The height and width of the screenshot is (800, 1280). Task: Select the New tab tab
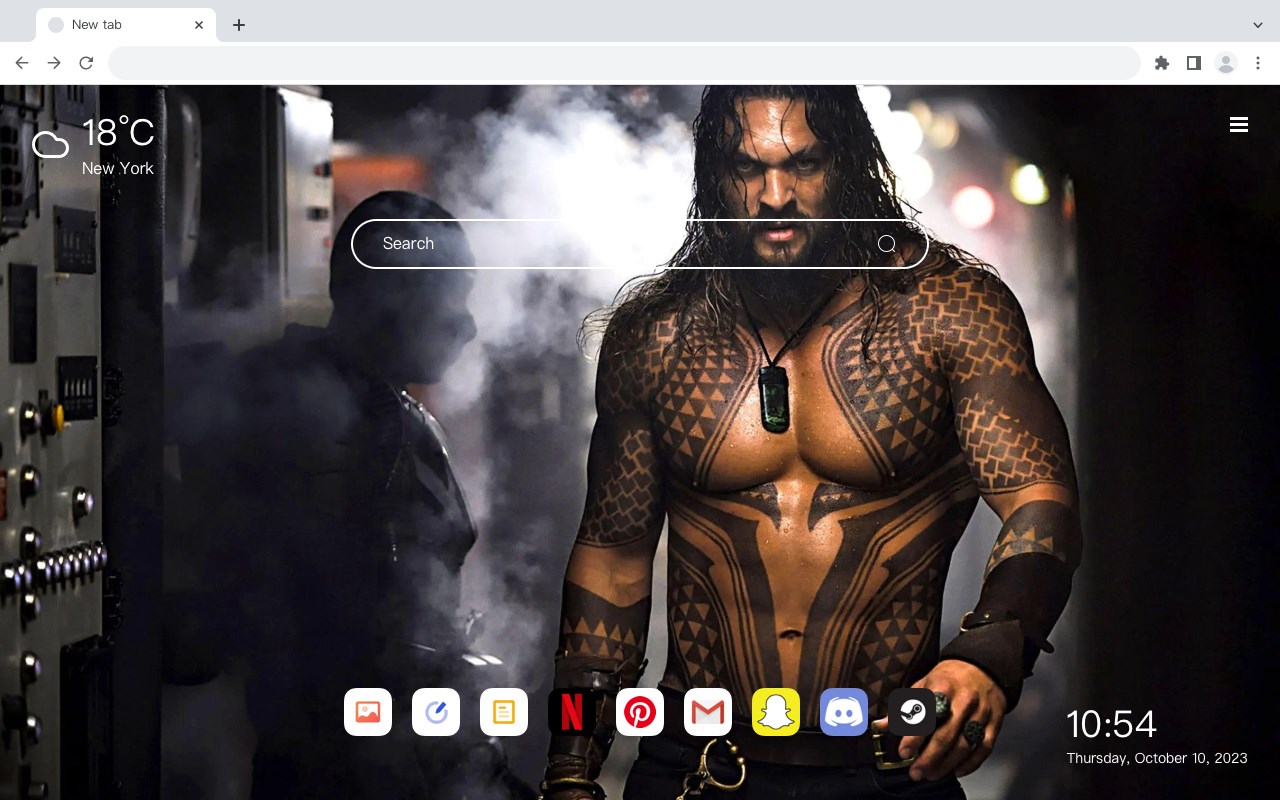(126, 25)
